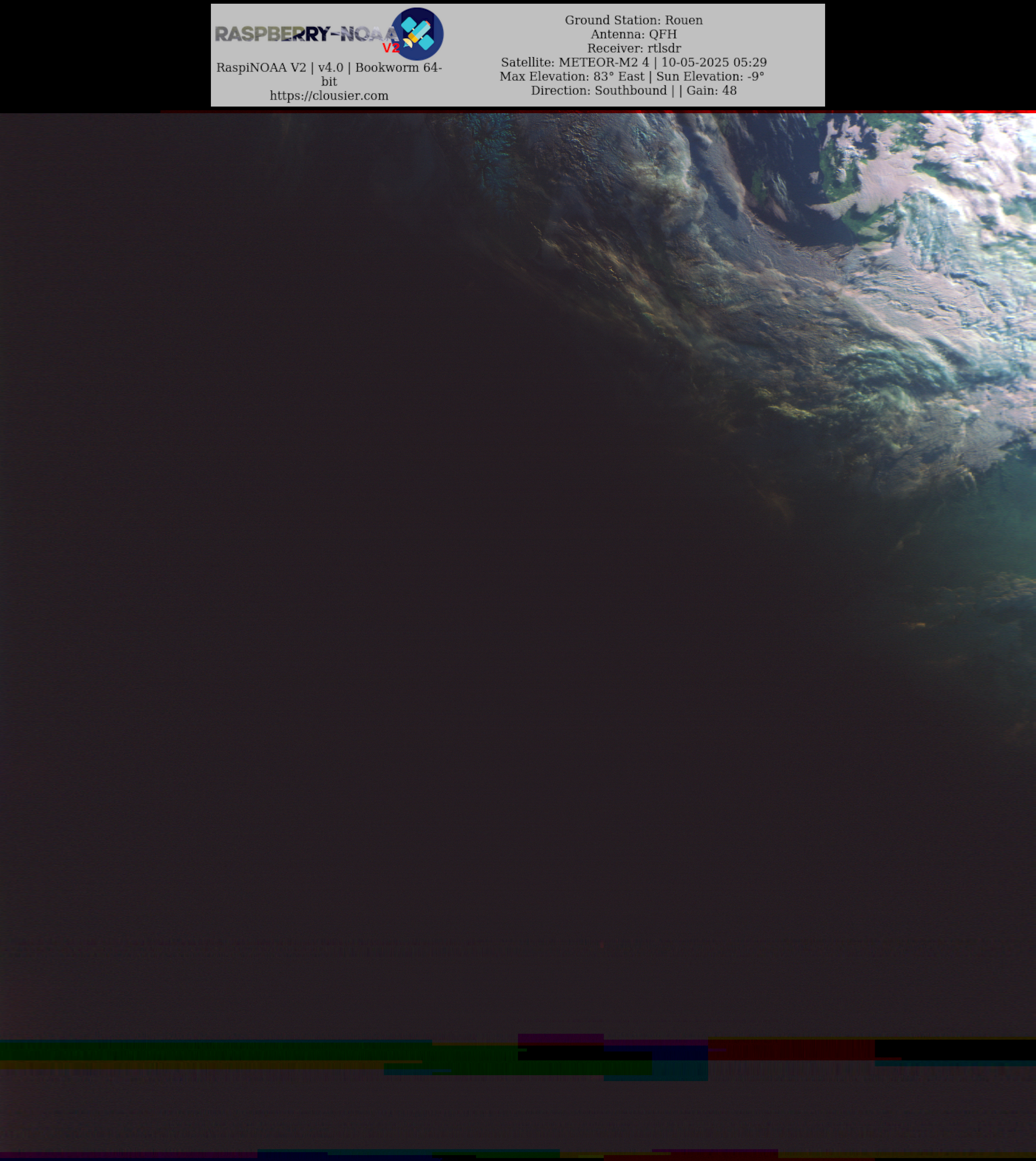Select the 'Ground Station: Rouen' line
This screenshot has width=1036, height=1161.
coord(633,20)
